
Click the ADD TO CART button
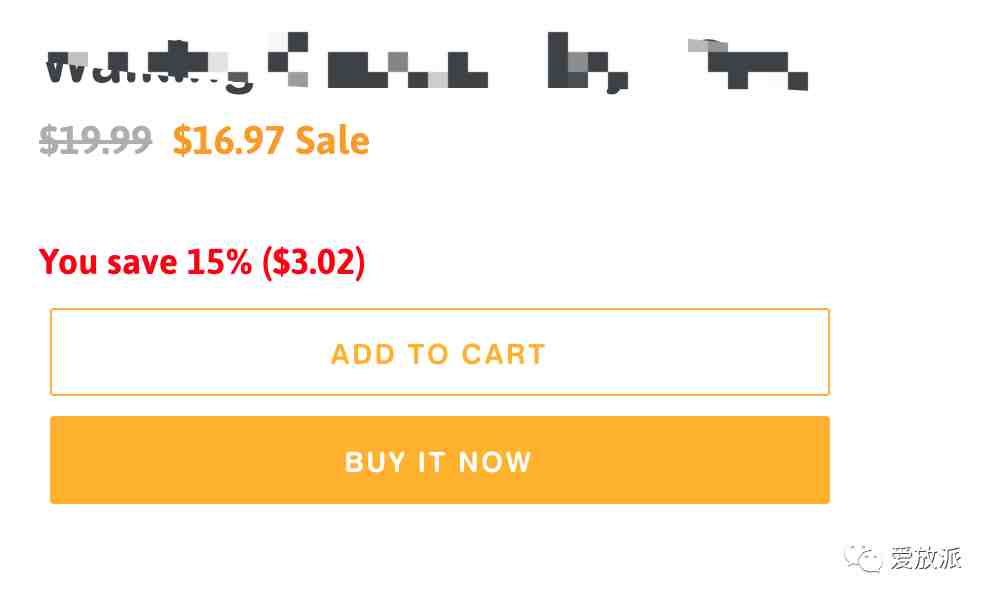pos(439,352)
